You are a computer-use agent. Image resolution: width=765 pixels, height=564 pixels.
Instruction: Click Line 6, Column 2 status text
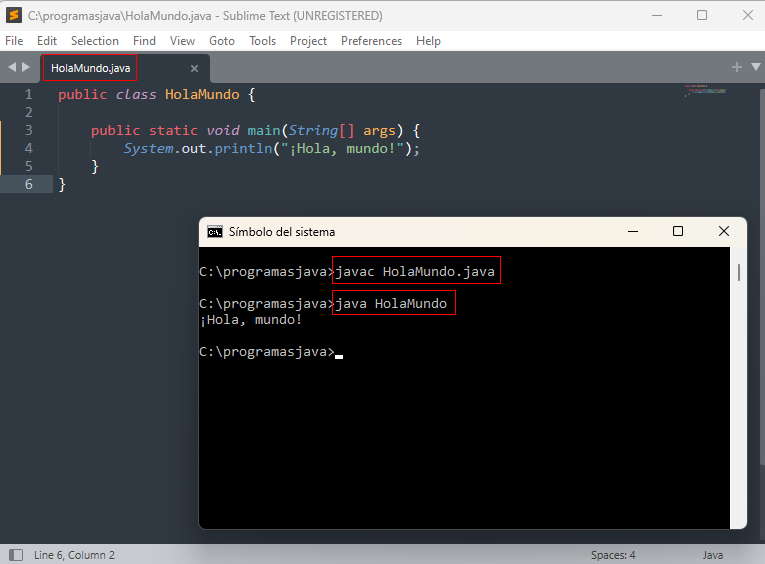coord(74,555)
